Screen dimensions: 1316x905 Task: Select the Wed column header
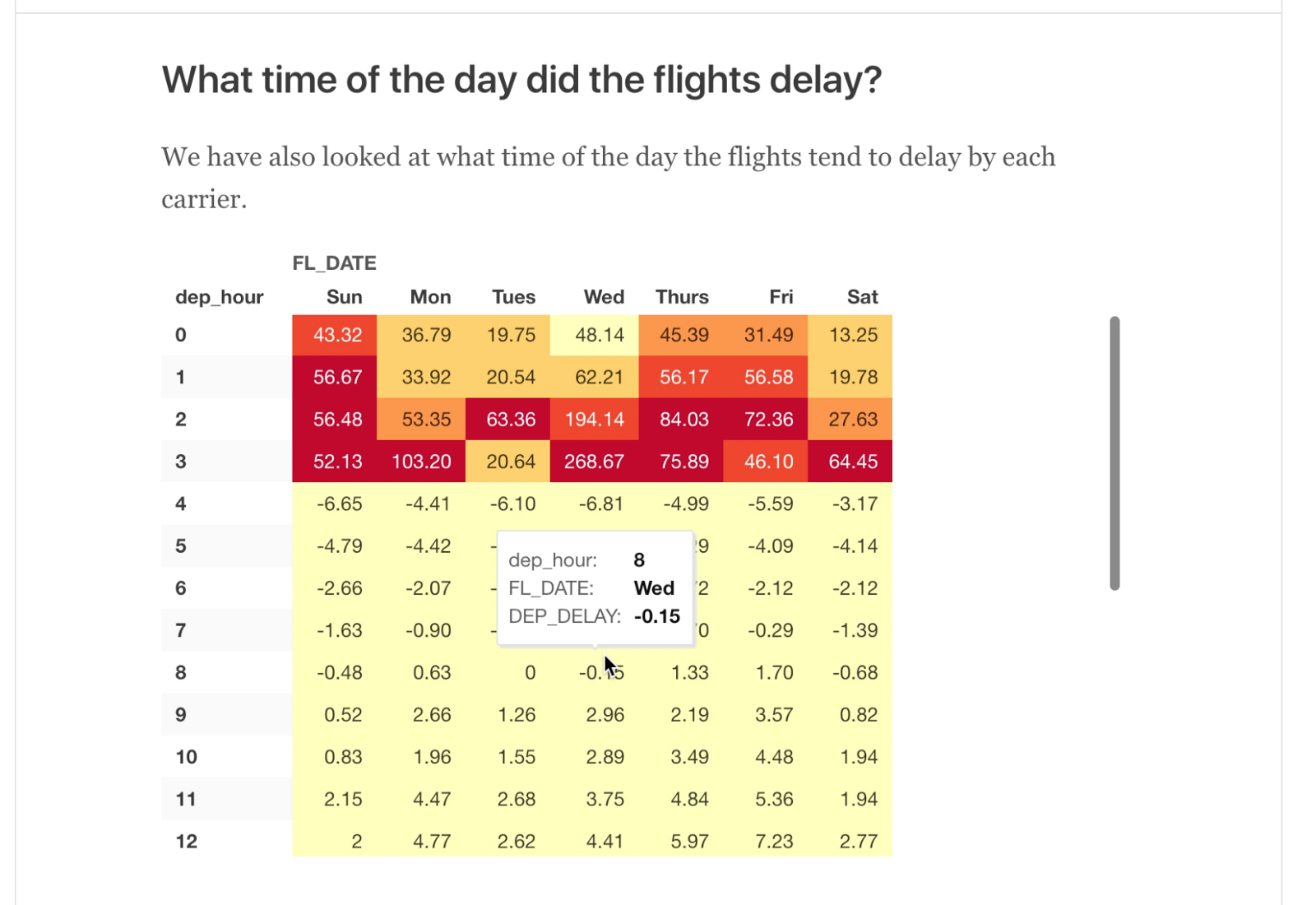click(604, 297)
